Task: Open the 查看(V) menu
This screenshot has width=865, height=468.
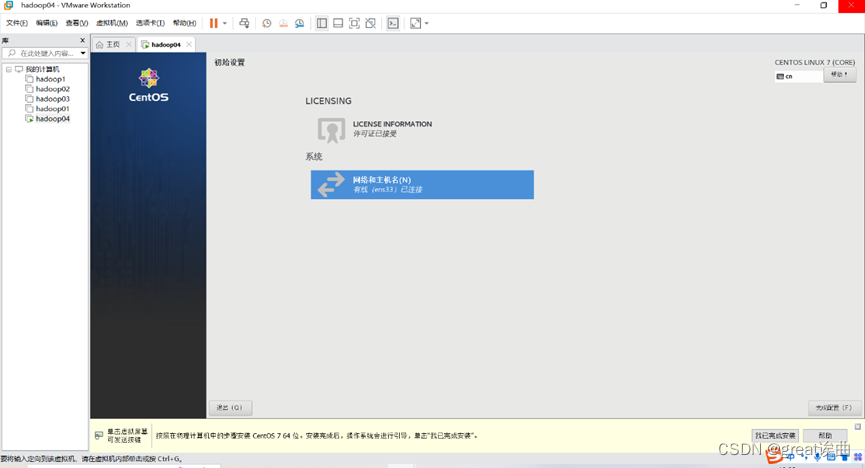Action: [77, 23]
